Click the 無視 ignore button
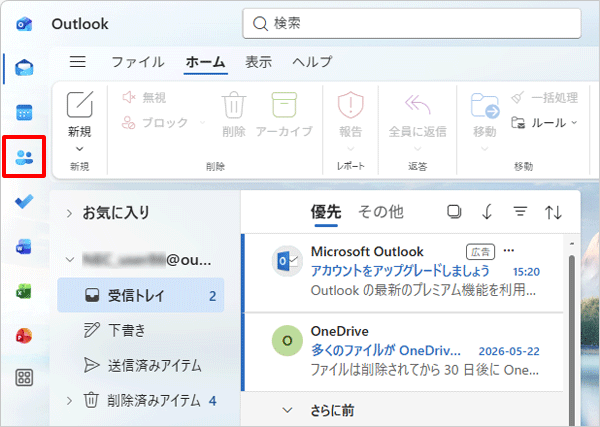This screenshot has height=427, width=600. tap(144, 98)
